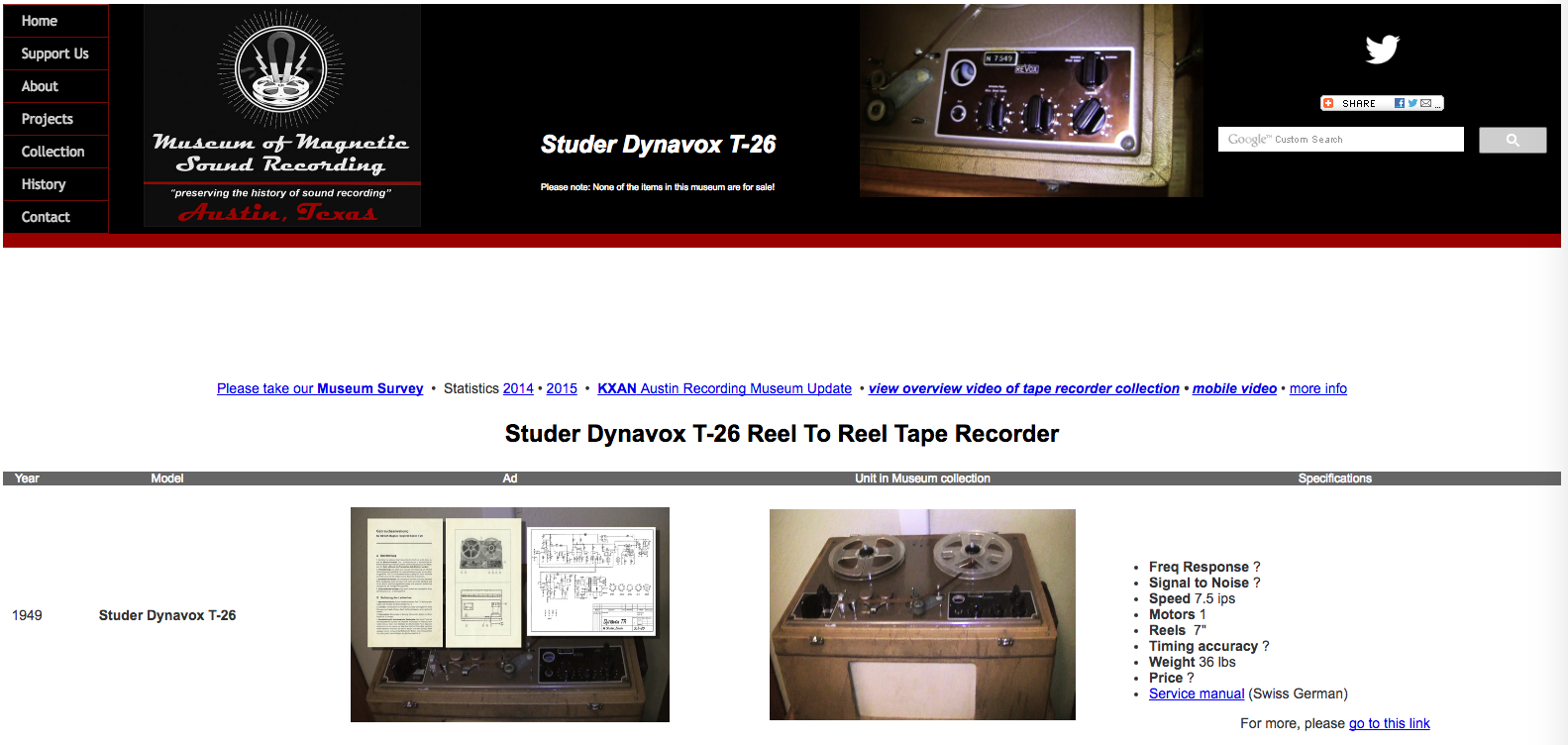Open the Twitter bird icon link
Screen dimensions: 1568x745
1382,49
